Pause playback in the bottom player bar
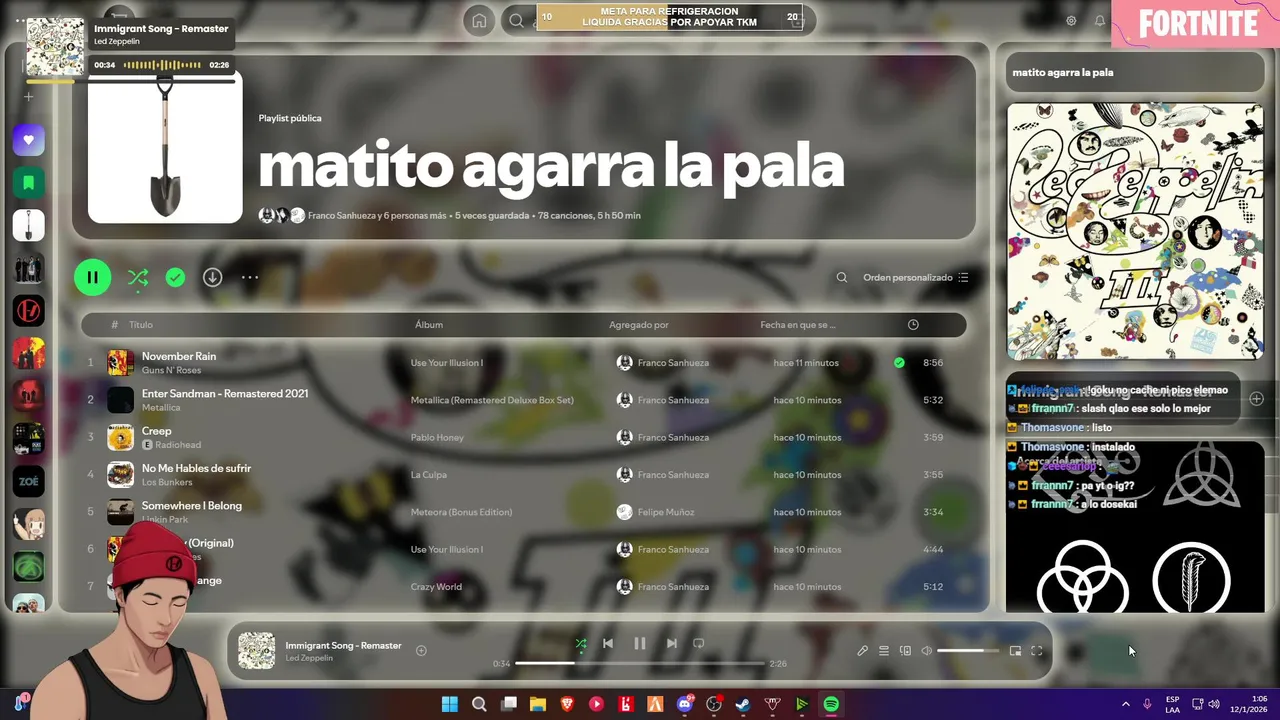This screenshot has width=1280, height=720. pos(640,643)
